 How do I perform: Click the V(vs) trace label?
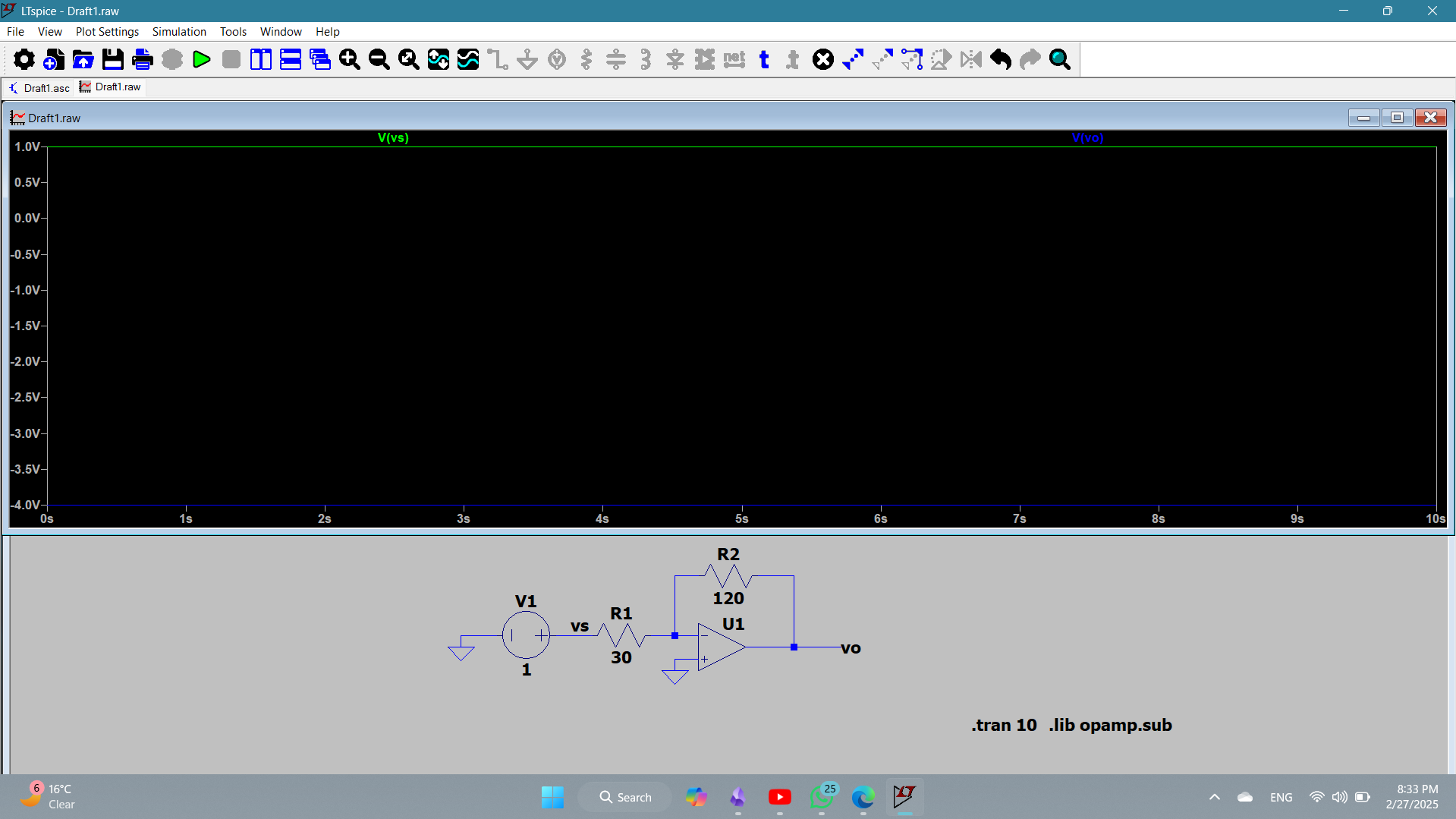393,138
